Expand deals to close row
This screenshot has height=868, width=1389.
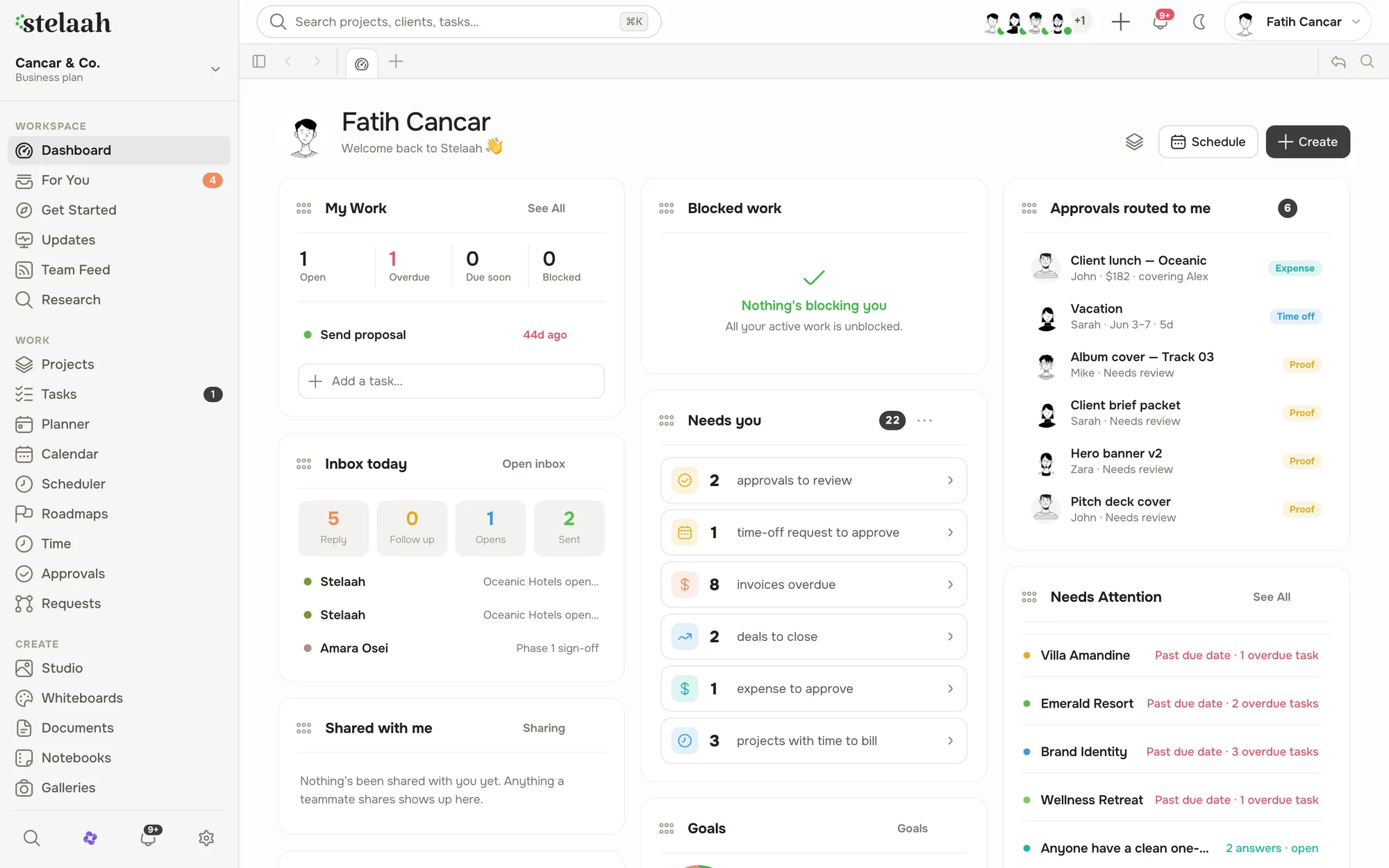pyautogui.click(x=814, y=637)
